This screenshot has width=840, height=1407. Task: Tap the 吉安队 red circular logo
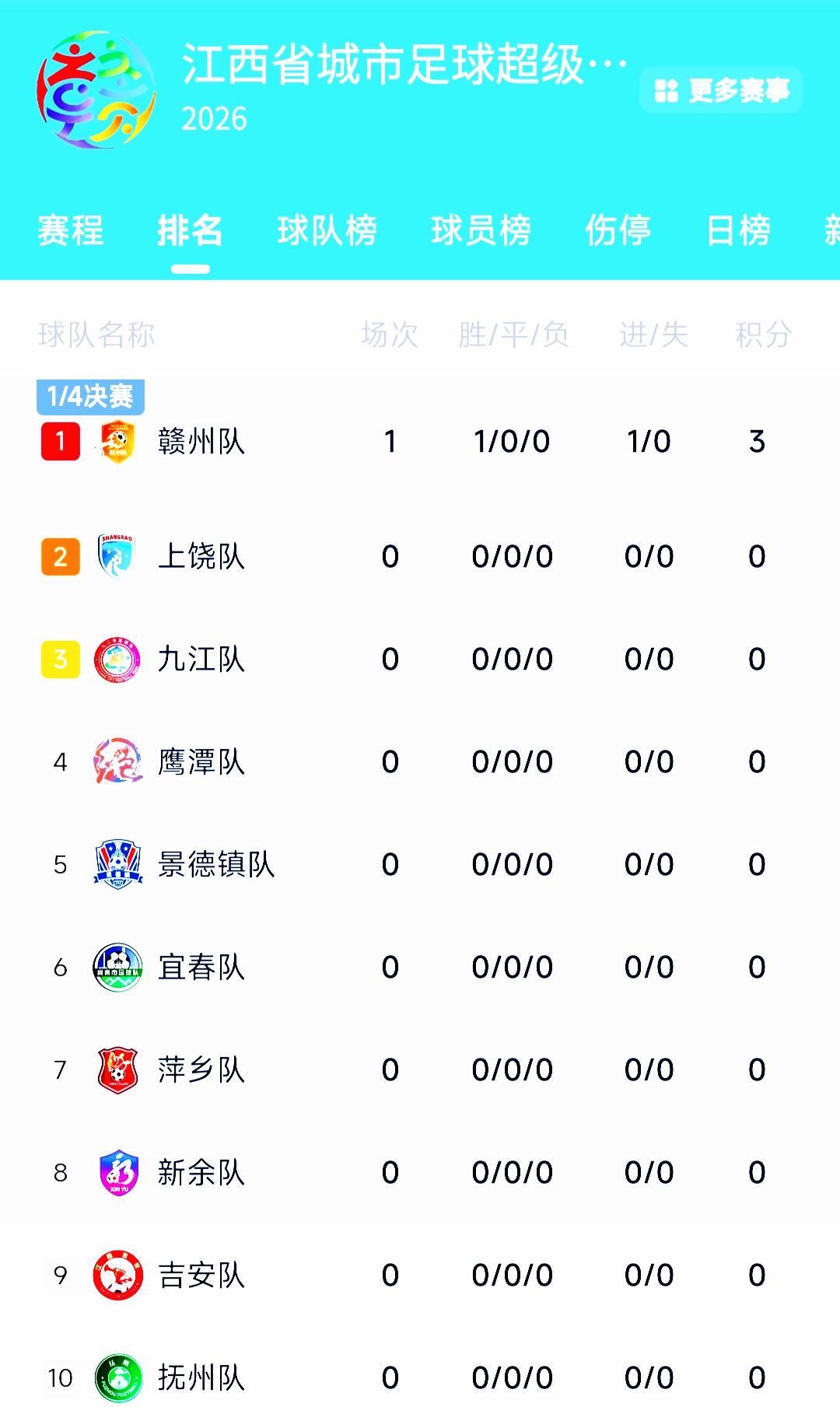[117, 1276]
